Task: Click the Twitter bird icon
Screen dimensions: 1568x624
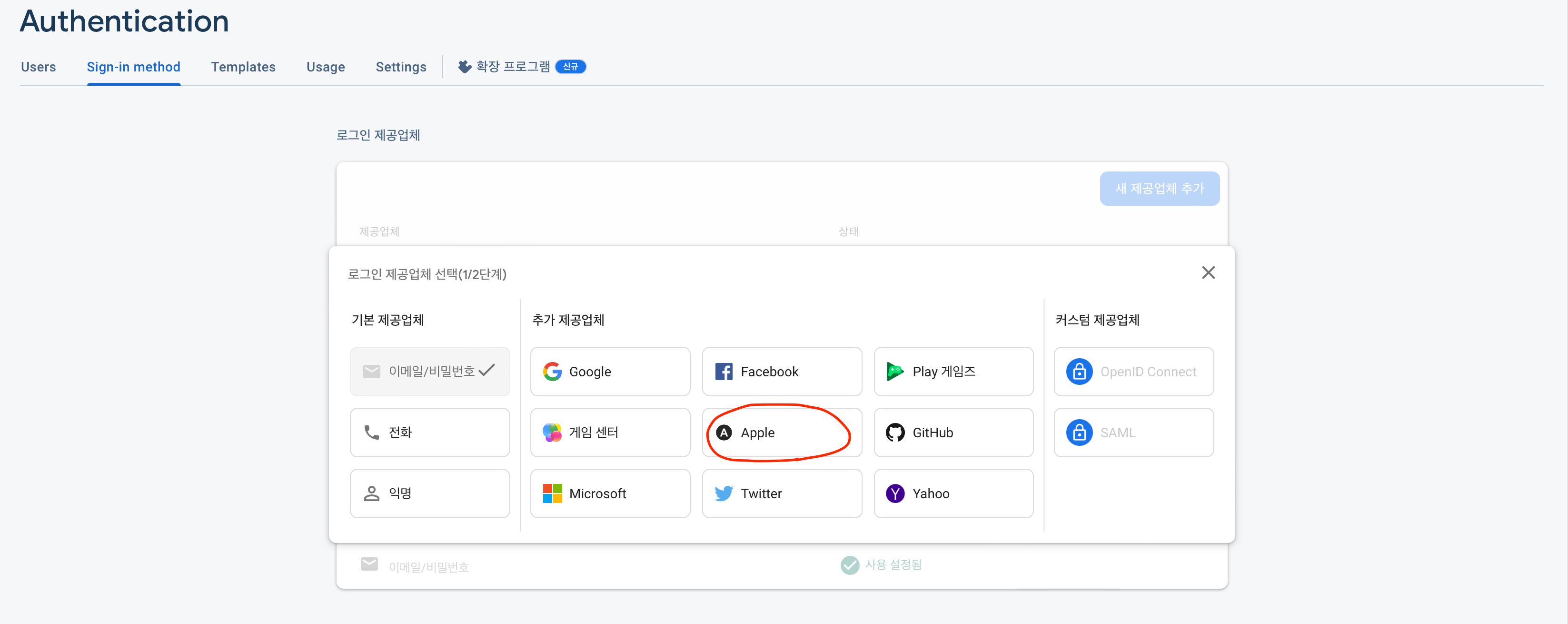Action: coord(724,493)
